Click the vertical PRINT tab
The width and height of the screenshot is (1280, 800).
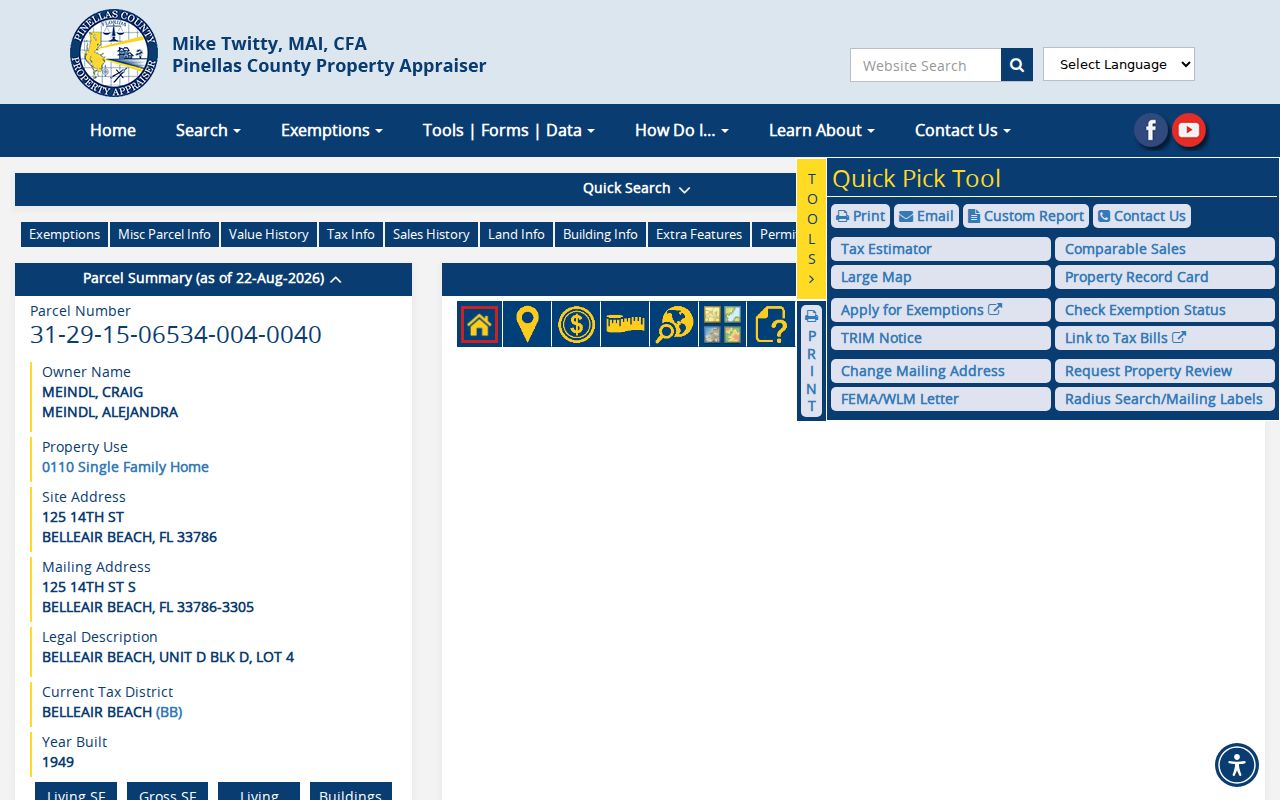[811, 361]
